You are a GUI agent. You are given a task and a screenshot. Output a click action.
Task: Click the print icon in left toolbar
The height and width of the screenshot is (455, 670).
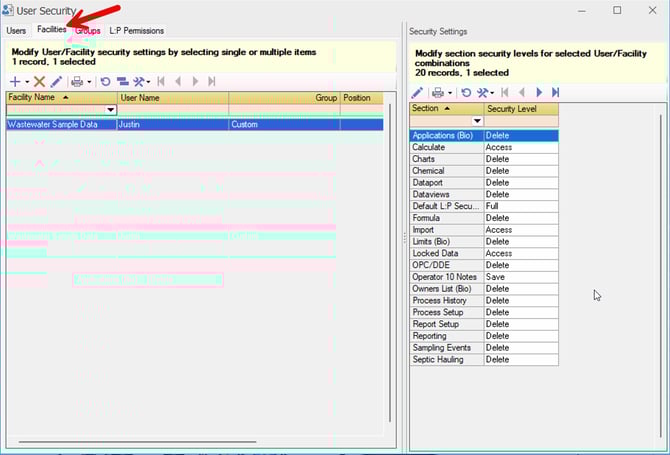click(77, 81)
